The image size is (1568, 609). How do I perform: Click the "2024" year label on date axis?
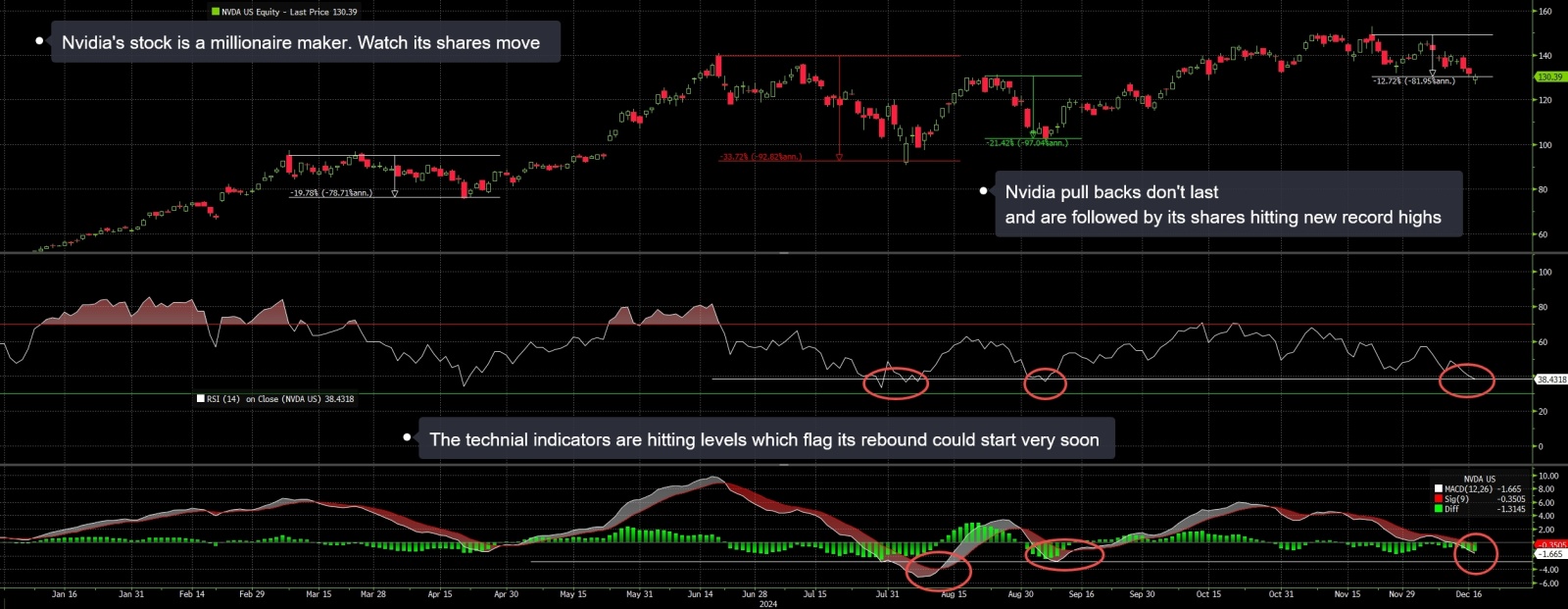click(768, 604)
